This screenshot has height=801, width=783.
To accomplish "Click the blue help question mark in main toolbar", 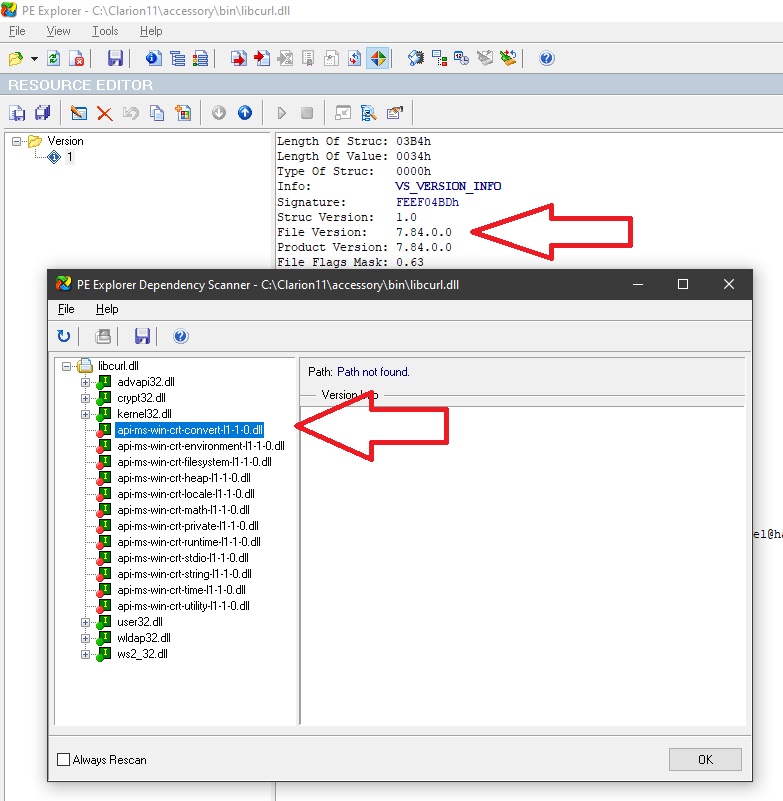I will (546, 58).
